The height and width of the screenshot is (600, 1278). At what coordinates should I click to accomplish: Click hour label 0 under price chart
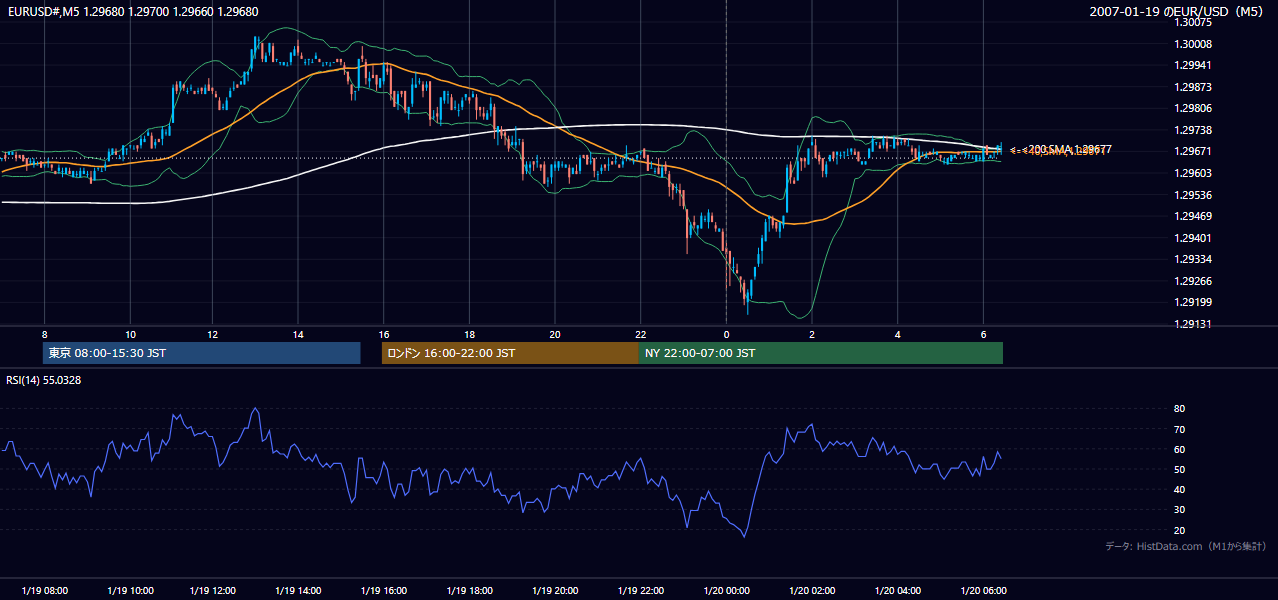point(726,334)
